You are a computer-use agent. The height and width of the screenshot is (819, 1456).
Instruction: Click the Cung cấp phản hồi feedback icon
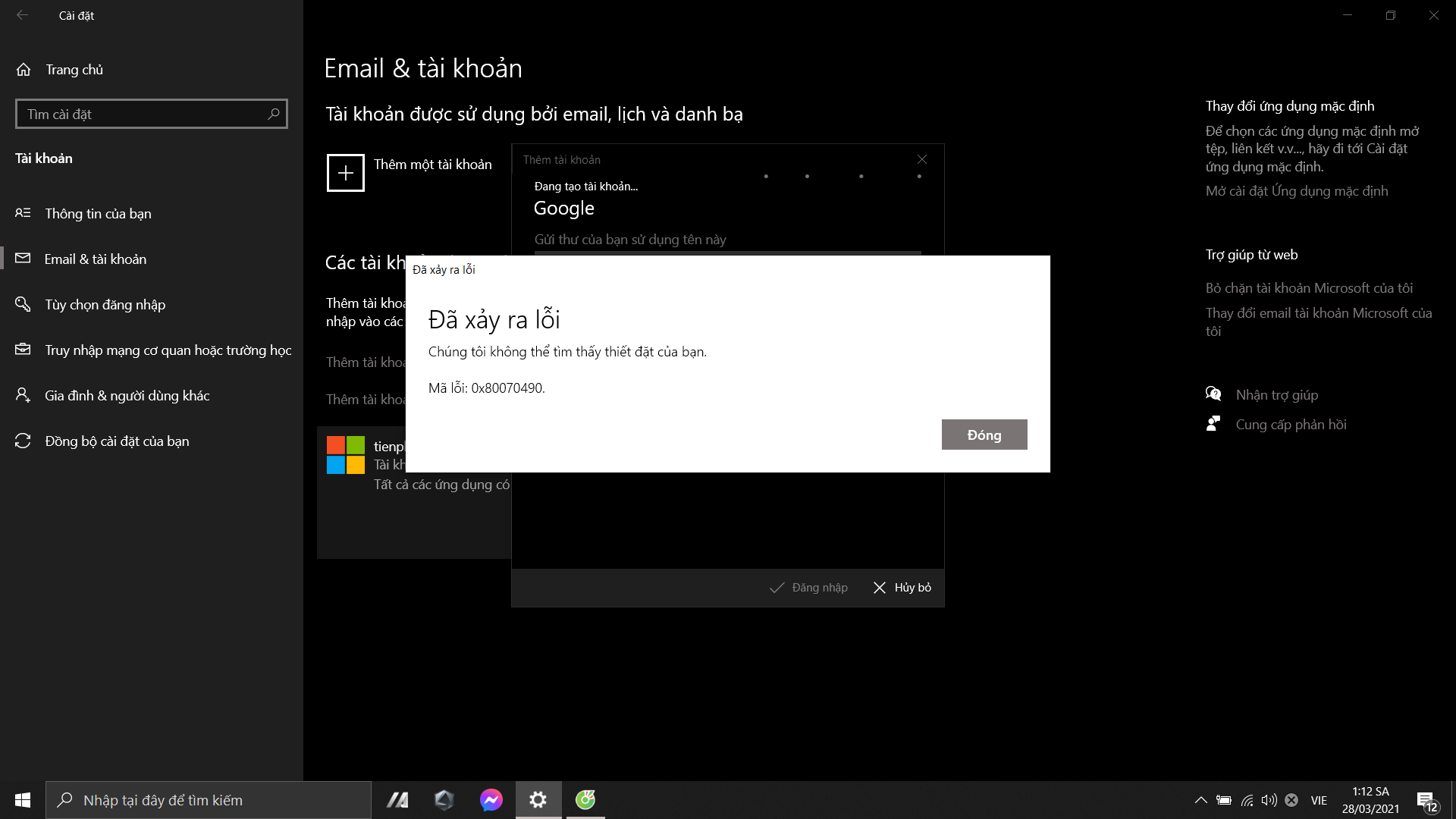tap(1214, 424)
